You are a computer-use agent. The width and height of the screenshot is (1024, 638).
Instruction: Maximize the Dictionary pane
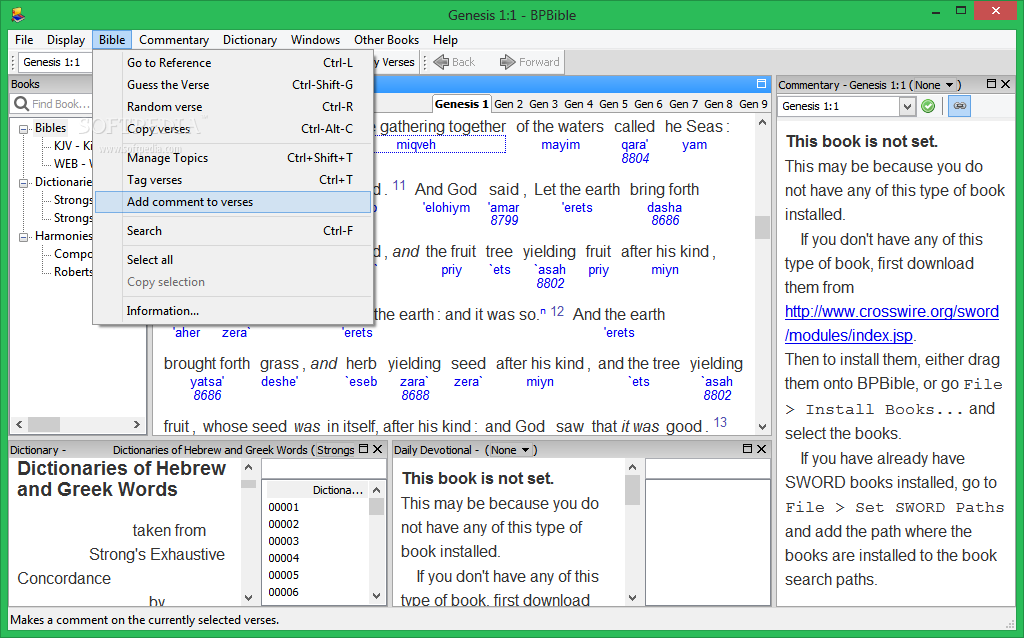pos(364,449)
